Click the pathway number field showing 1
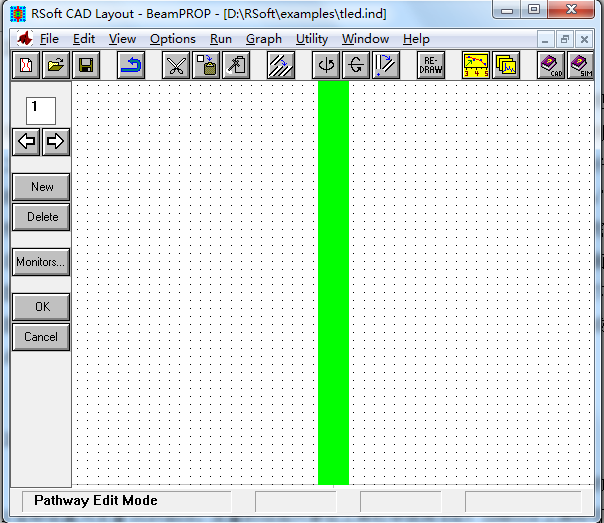Image resolution: width=604 pixels, height=523 pixels. click(x=41, y=111)
